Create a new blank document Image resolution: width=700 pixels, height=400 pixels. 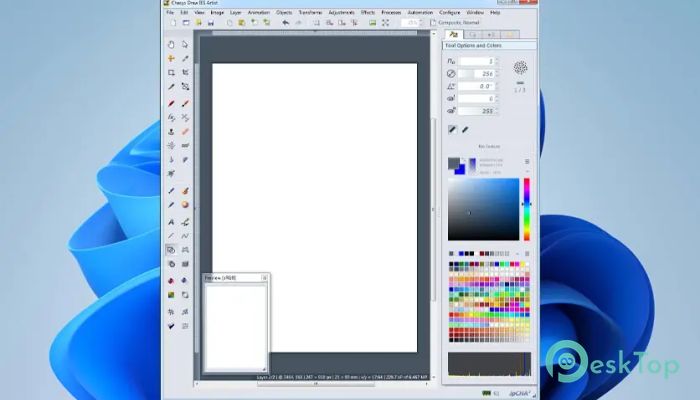(x=173, y=23)
